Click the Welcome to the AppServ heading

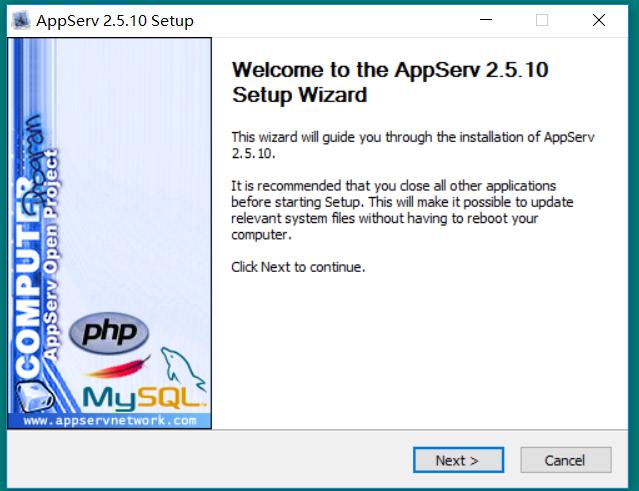390,82
